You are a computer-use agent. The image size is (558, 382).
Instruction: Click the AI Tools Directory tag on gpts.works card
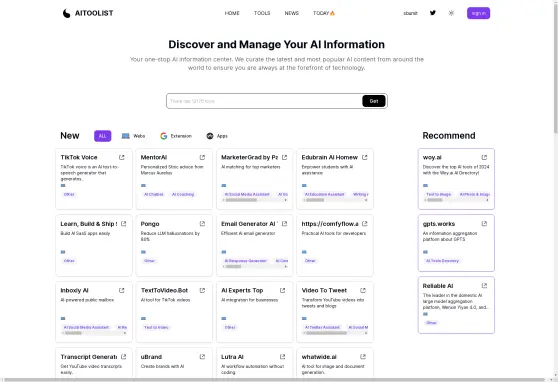pos(442,261)
